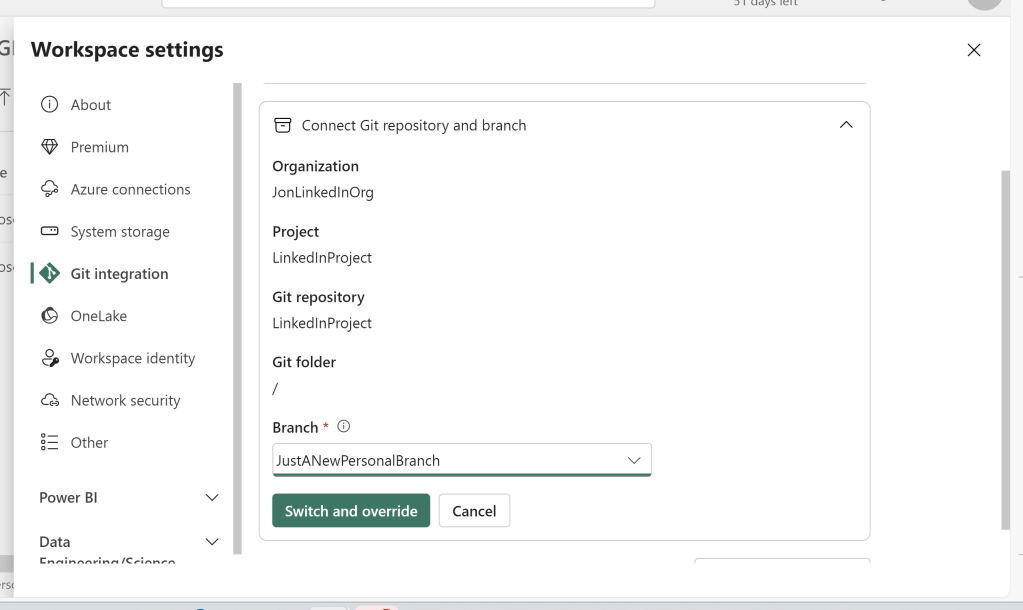Expand the Power BI settings group
Image resolution: width=1023 pixels, height=610 pixels.
211,497
